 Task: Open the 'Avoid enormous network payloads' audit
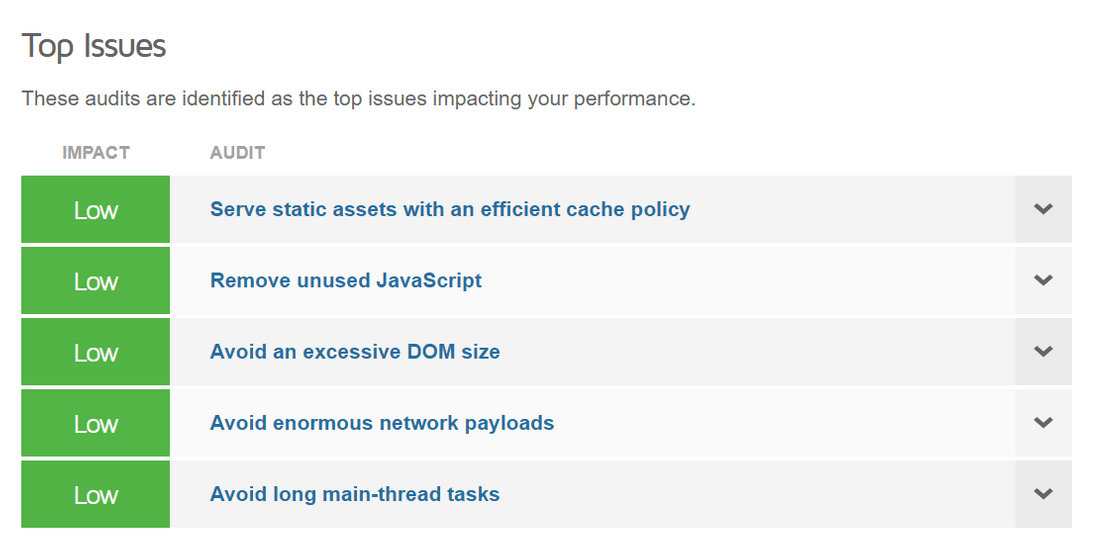(x=381, y=423)
